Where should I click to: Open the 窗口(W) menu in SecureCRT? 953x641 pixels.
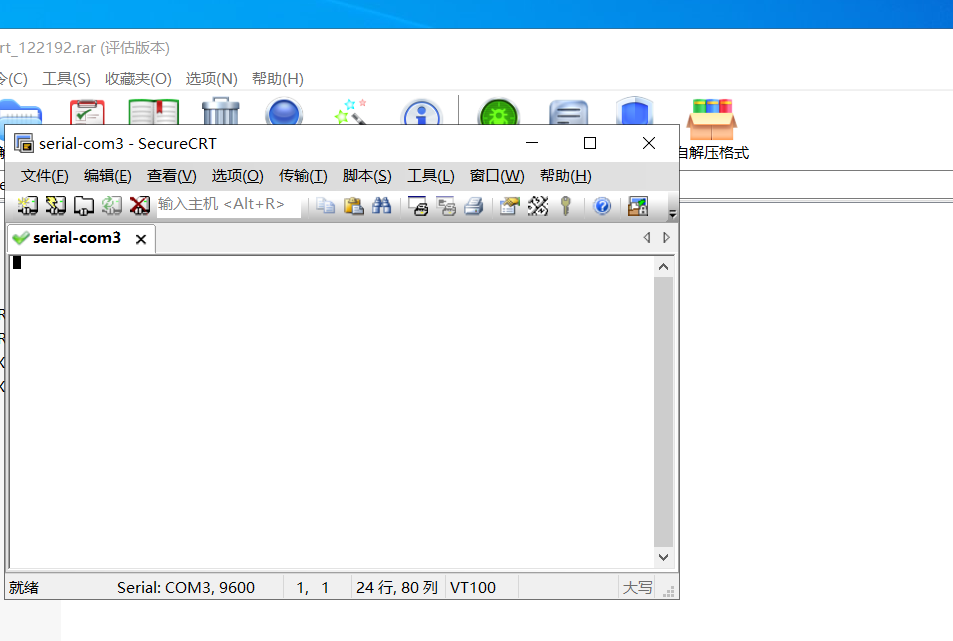497,176
